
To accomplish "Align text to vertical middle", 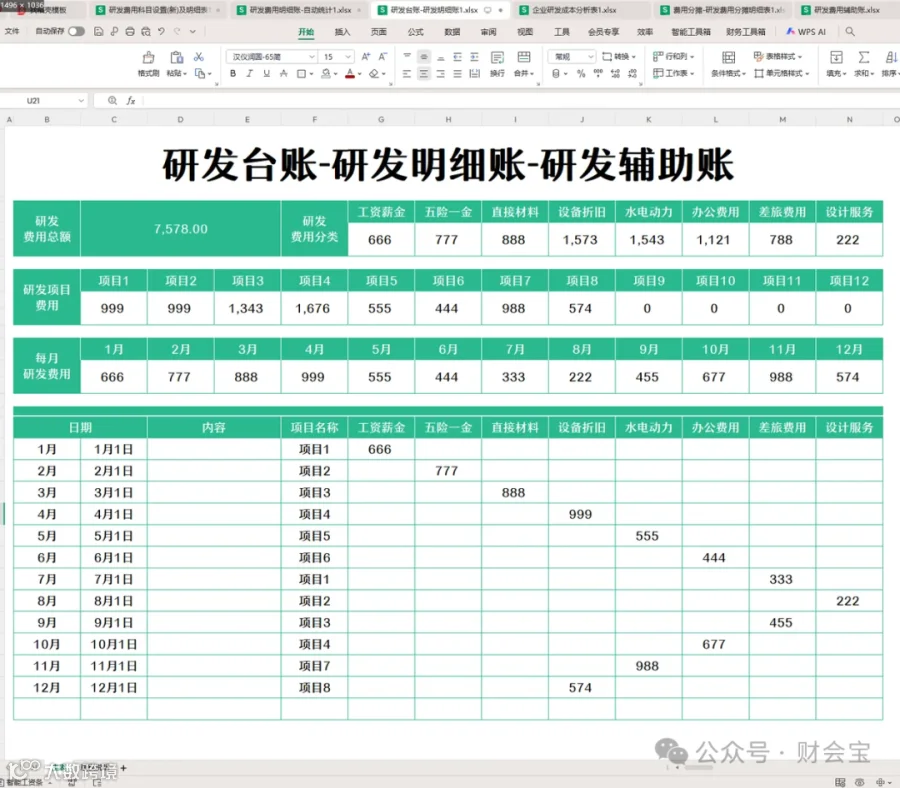I will pos(424,56).
